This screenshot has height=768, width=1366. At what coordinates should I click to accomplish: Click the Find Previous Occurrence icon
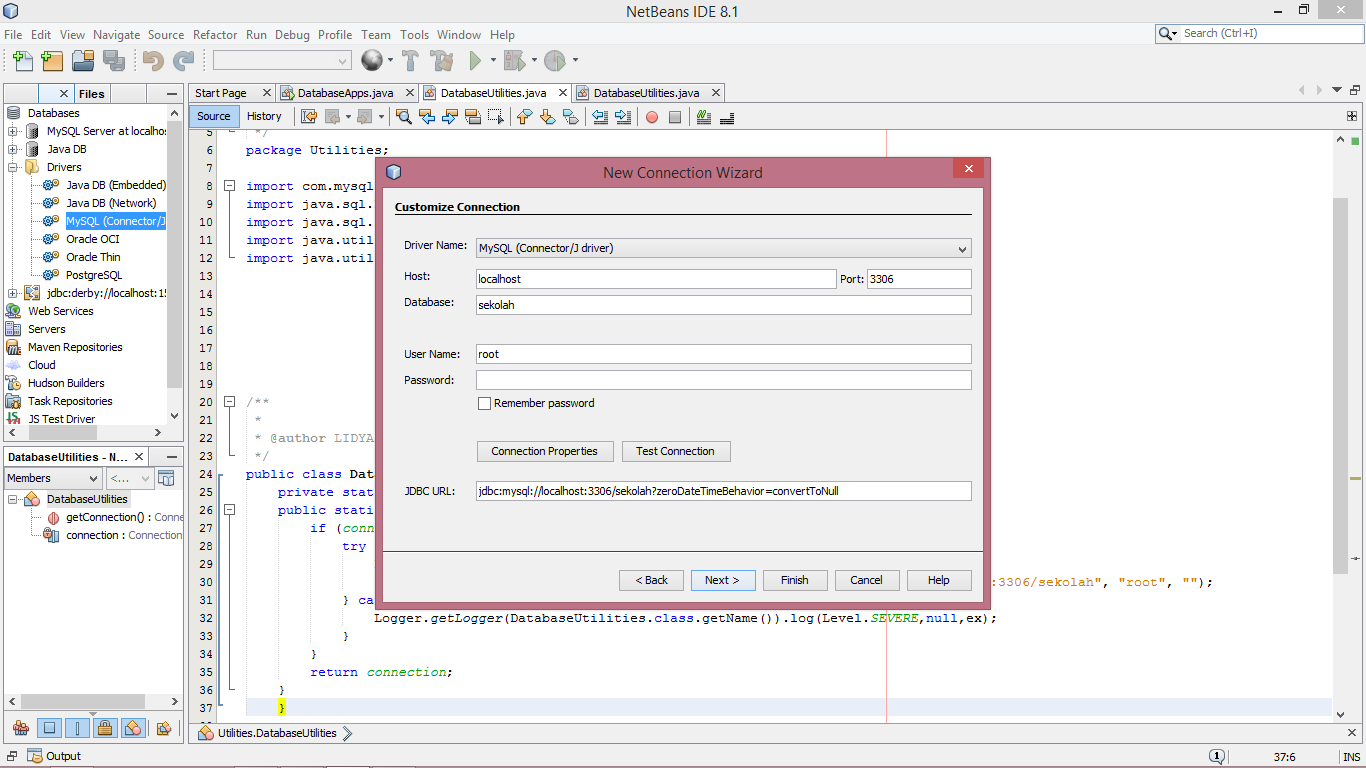(427, 117)
